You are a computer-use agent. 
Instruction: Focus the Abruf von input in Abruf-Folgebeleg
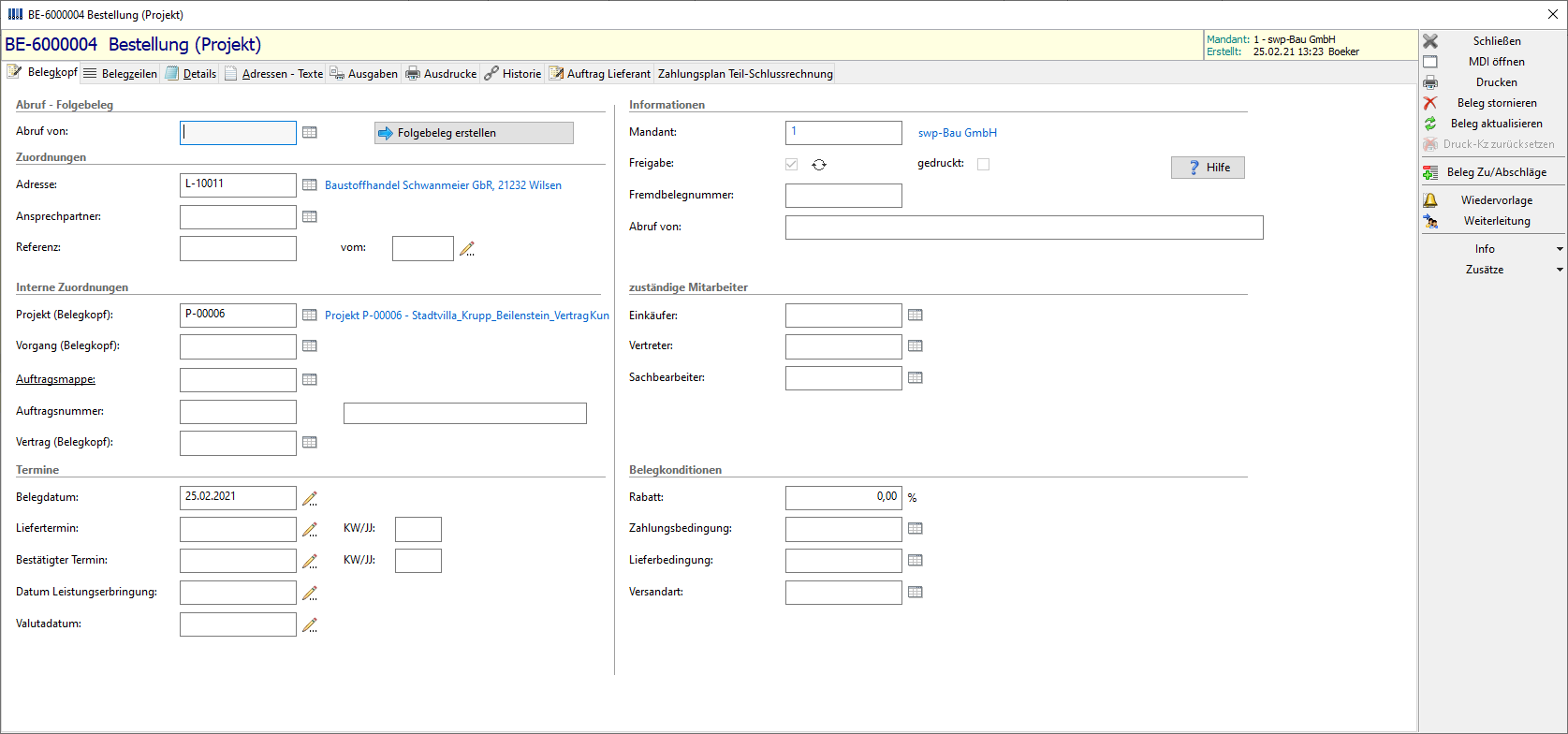[x=238, y=133]
